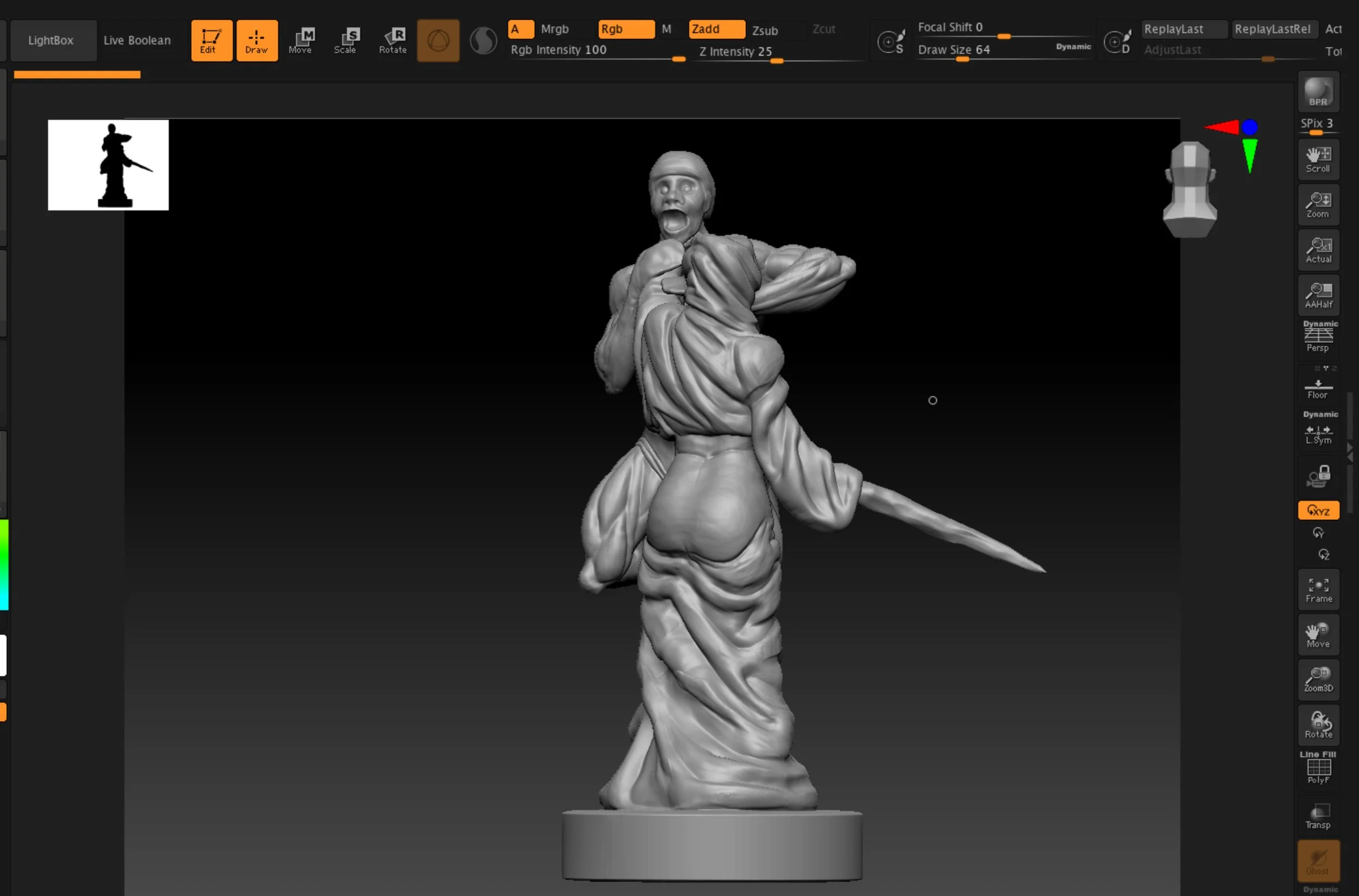Click the silhouette thumbnail preview
Image resolution: width=1359 pixels, height=896 pixels.
pos(108,165)
